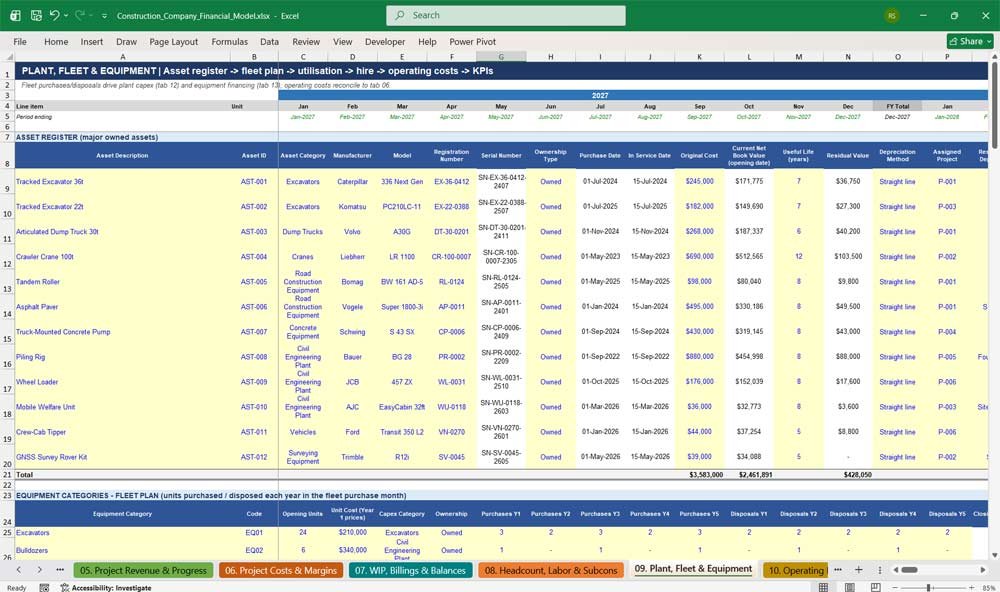Switch to Page Break Preview icon
The width and height of the screenshot is (1000, 592).
[876, 587]
